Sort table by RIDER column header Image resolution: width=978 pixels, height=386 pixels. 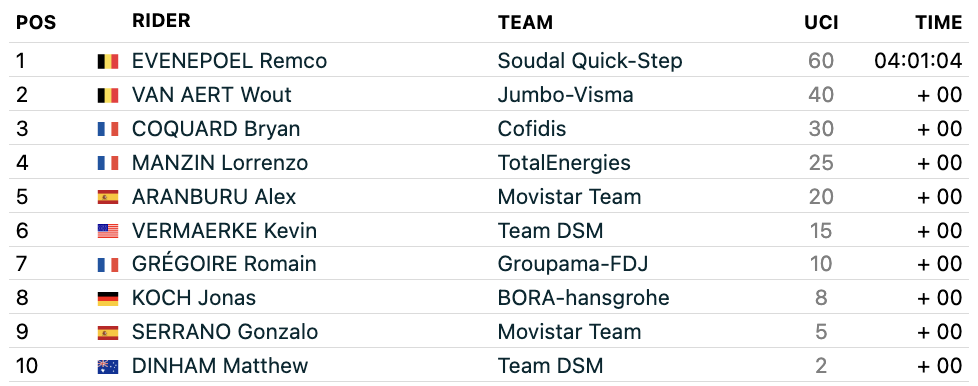point(161,21)
